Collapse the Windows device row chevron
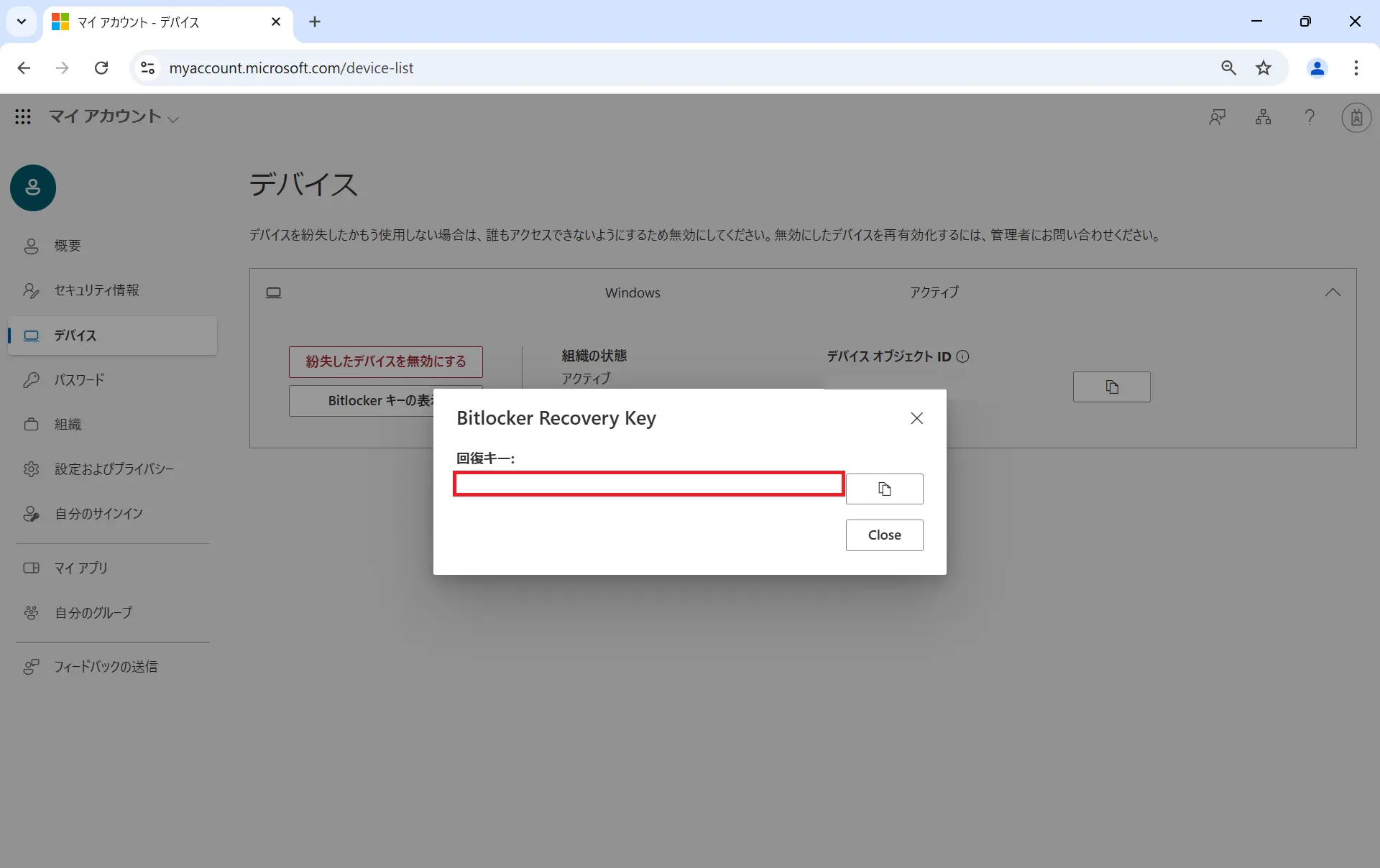Image resolution: width=1380 pixels, height=868 pixels. [x=1333, y=292]
